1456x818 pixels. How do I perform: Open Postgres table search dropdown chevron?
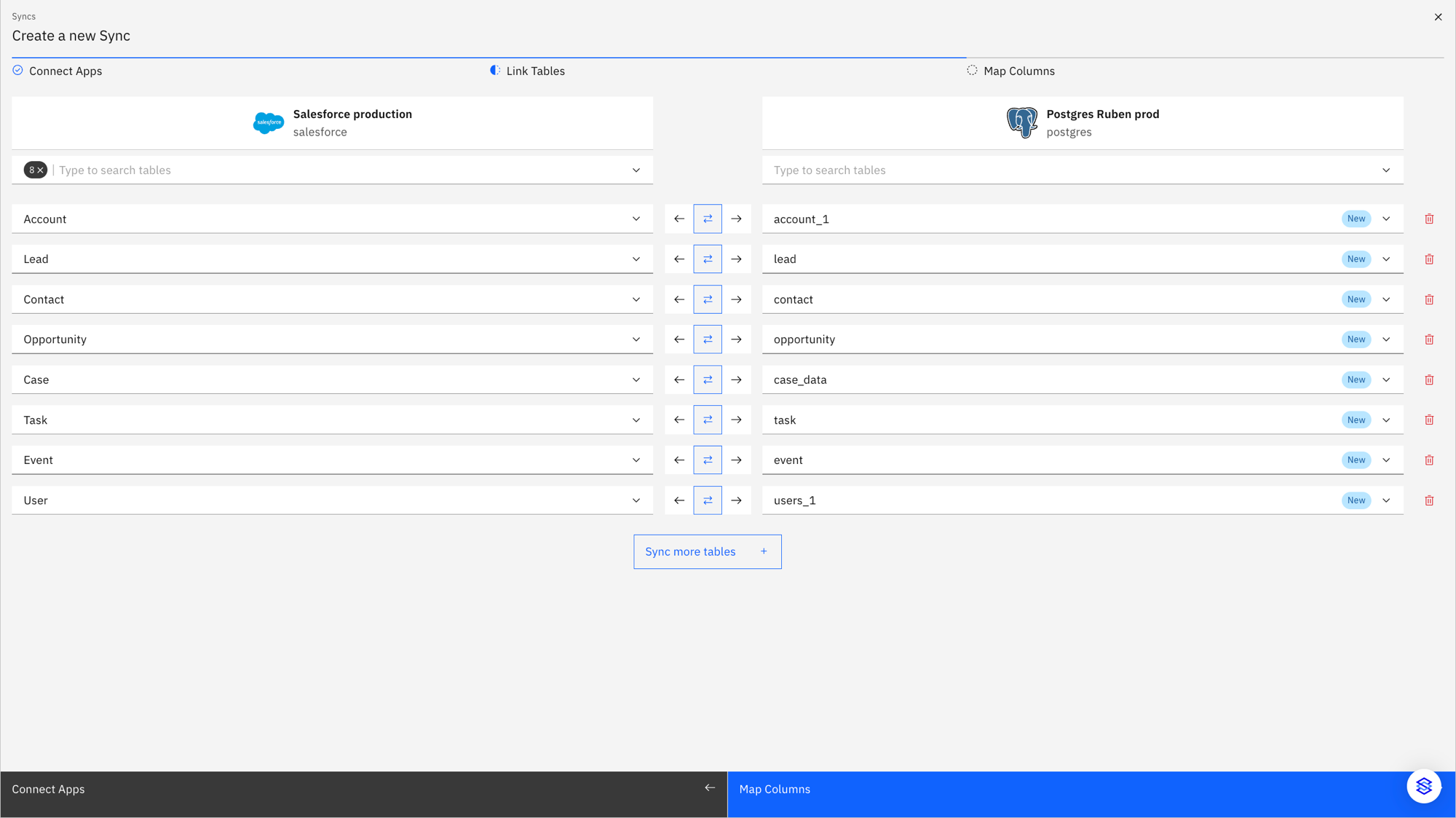[x=1386, y=170]
